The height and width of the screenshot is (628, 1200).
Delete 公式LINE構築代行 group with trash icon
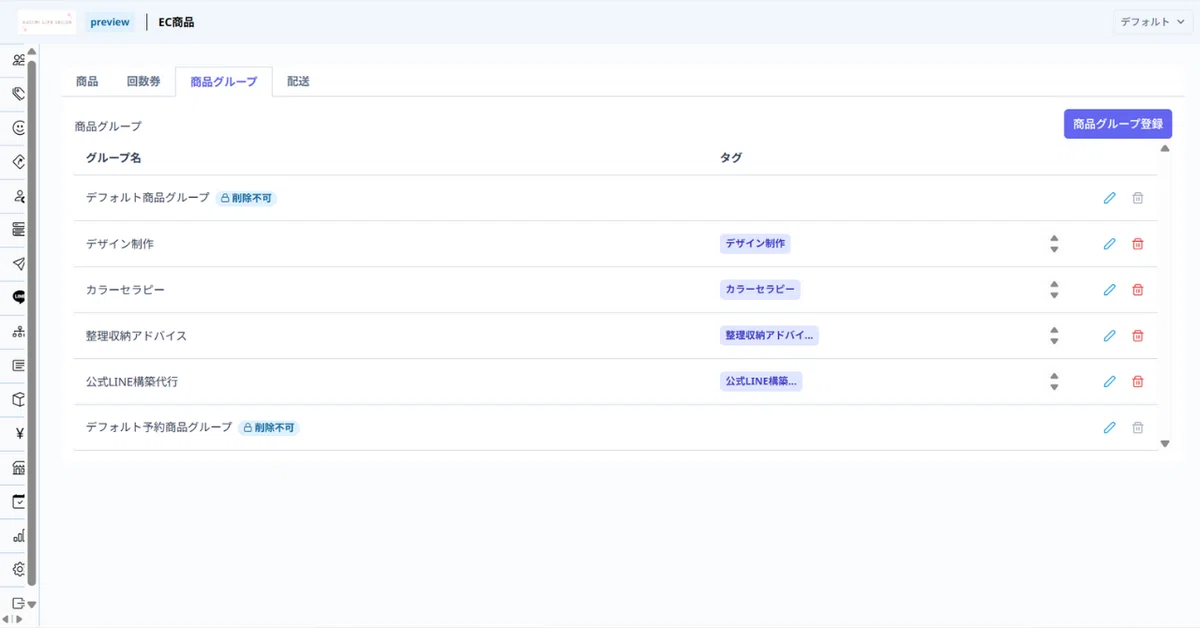click(x=1137, y=381)
